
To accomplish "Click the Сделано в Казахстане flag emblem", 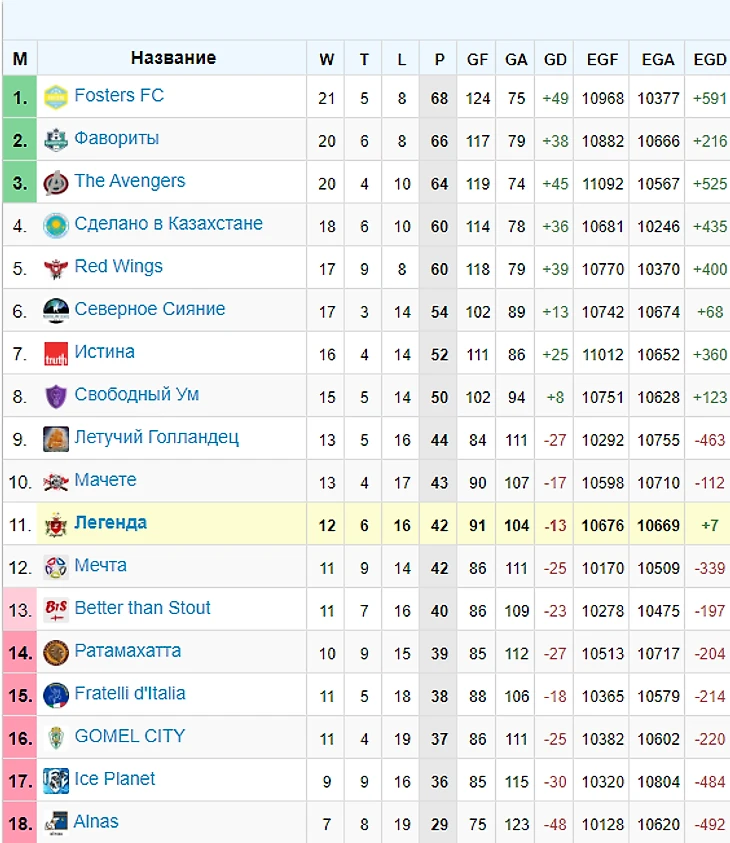I will tap(56, 225).
